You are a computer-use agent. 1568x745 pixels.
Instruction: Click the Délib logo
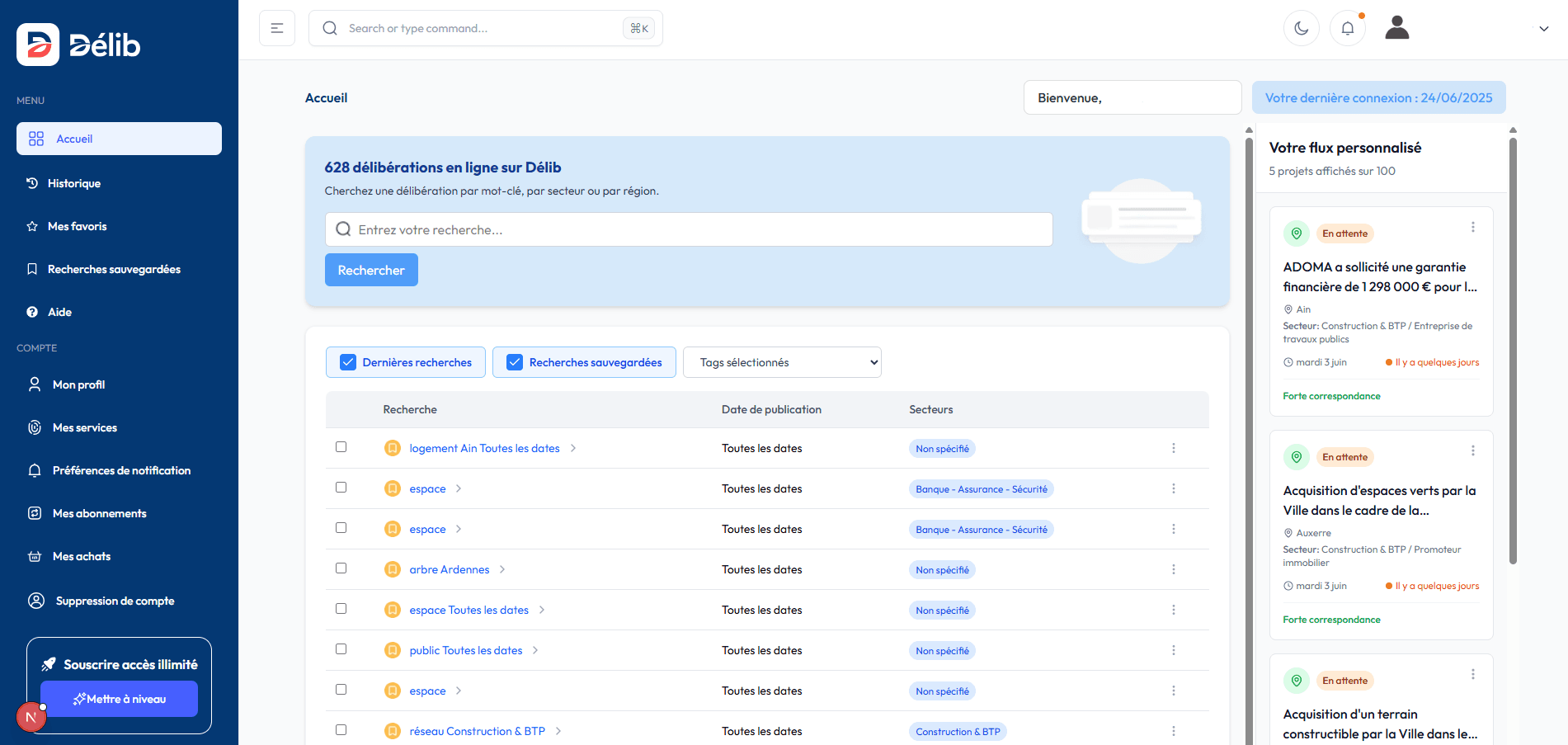tap(79, 45)
